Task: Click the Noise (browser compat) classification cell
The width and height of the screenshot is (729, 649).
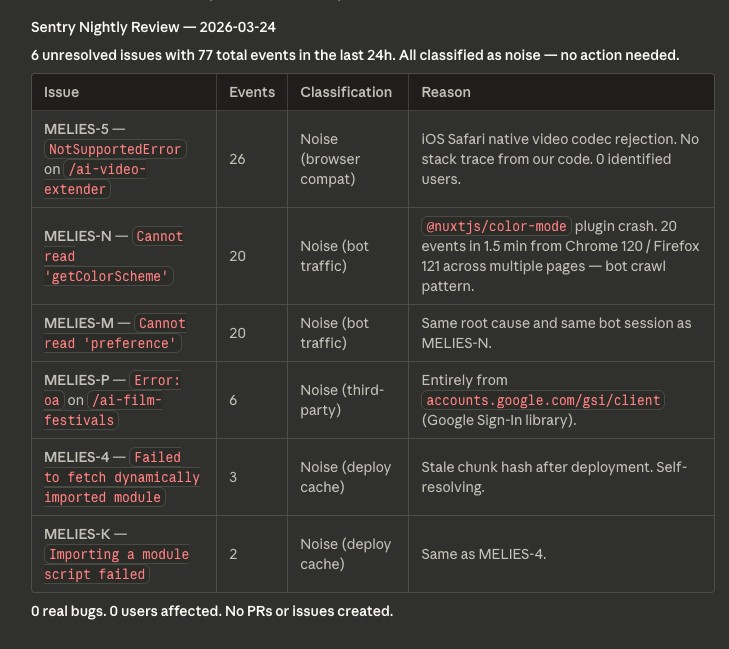Action: point(330,159)
